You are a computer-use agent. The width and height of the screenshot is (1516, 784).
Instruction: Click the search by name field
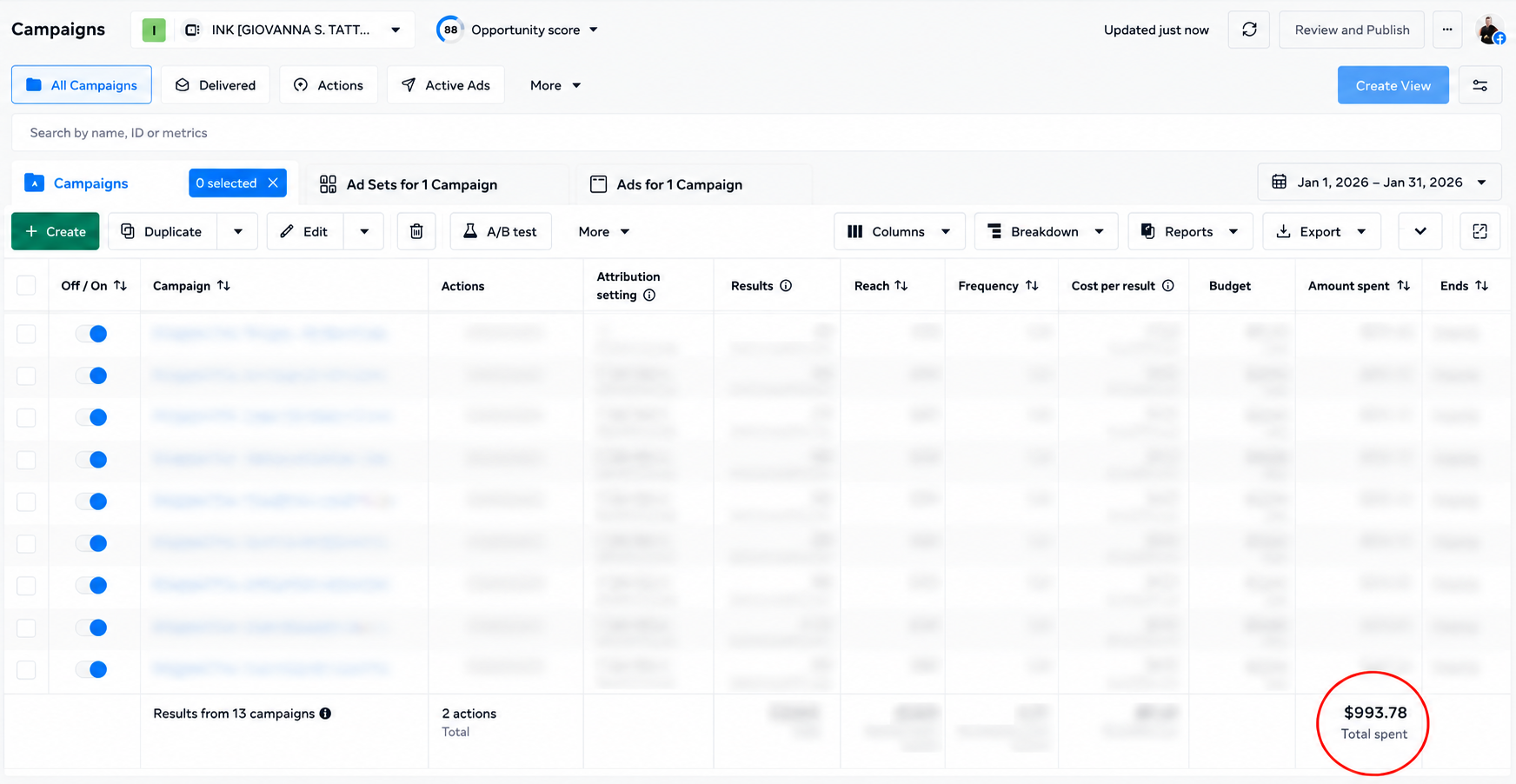tap(756, 133)
